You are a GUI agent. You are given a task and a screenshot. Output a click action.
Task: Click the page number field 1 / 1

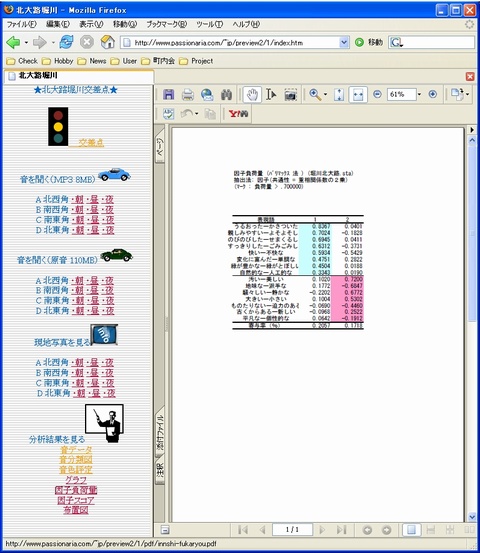(x=292, y=529)
